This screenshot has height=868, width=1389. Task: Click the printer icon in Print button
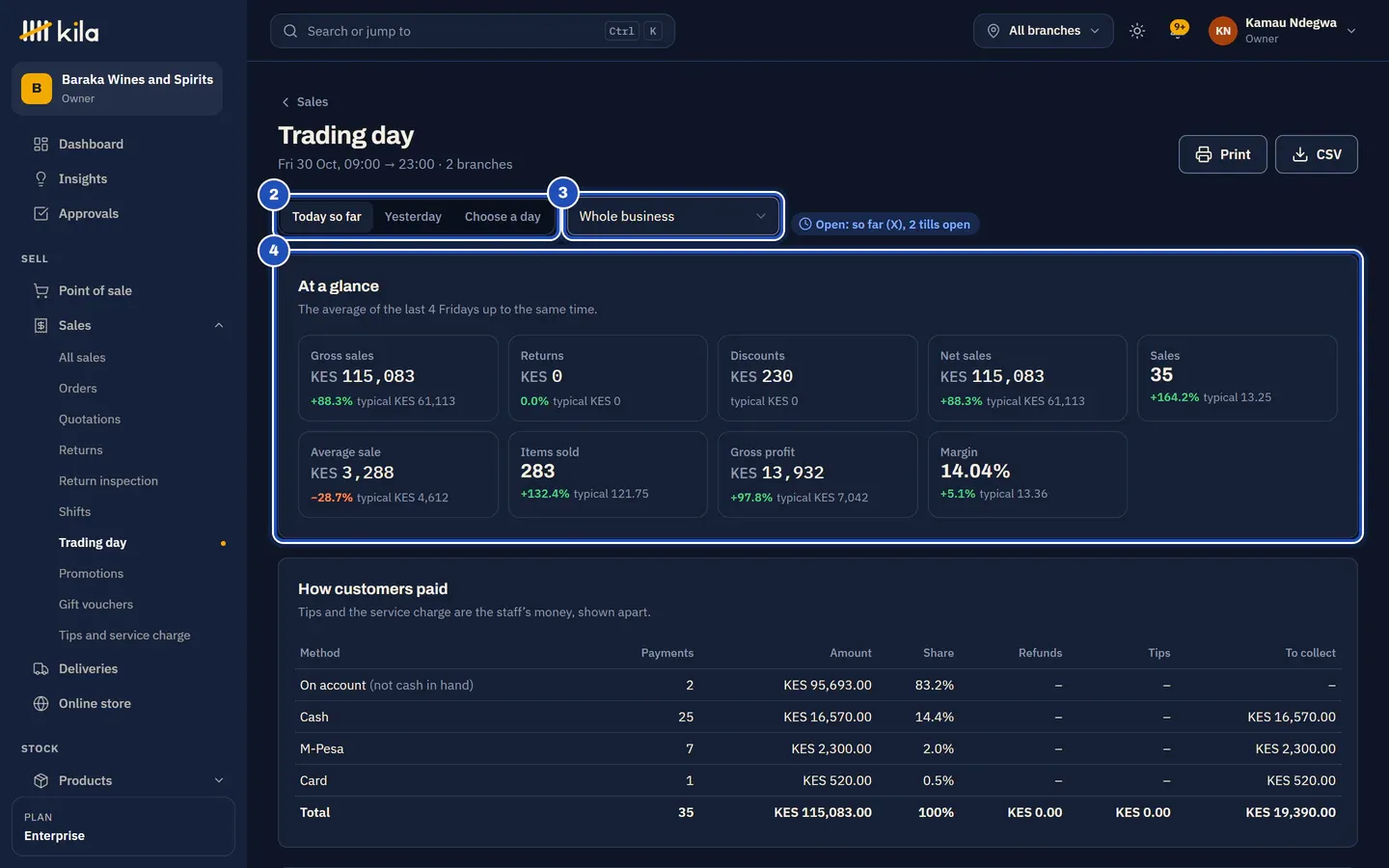[1204, 154]
